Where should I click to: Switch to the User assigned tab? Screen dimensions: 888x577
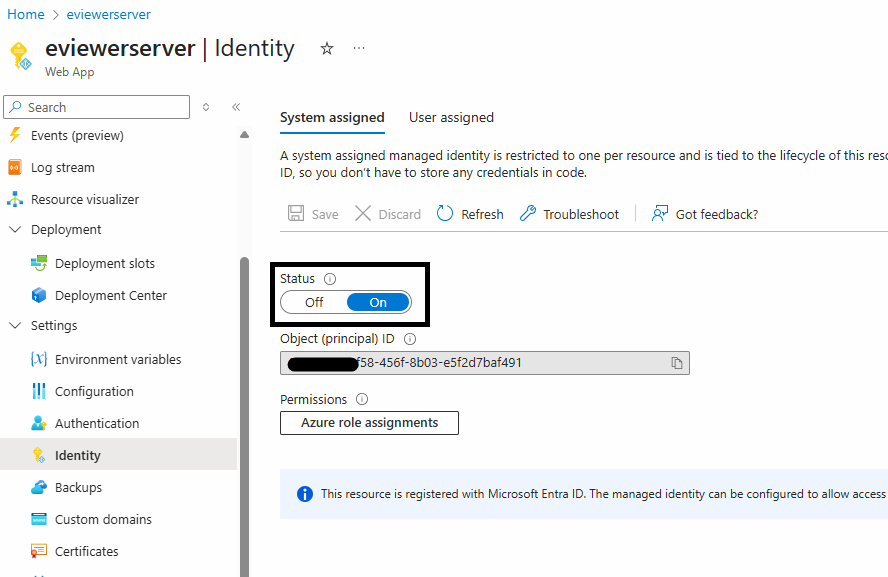[x=451, y=117]
